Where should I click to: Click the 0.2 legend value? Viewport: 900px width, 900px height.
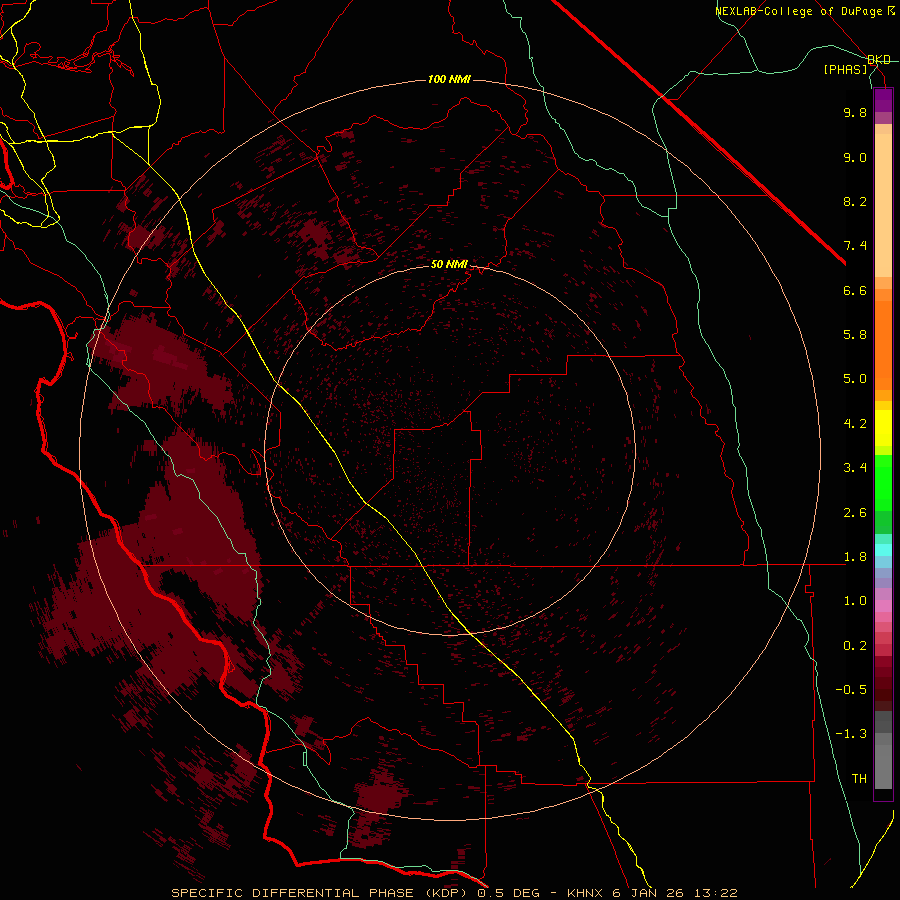click(x=855, y=646)
